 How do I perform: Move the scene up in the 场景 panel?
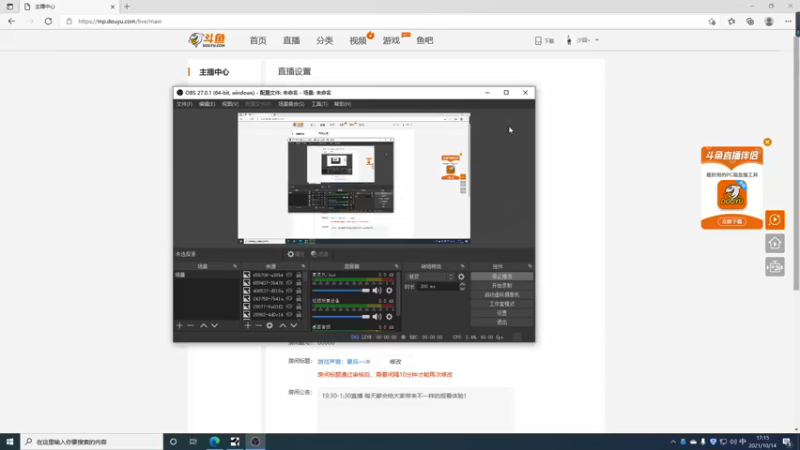click(204, 326)
